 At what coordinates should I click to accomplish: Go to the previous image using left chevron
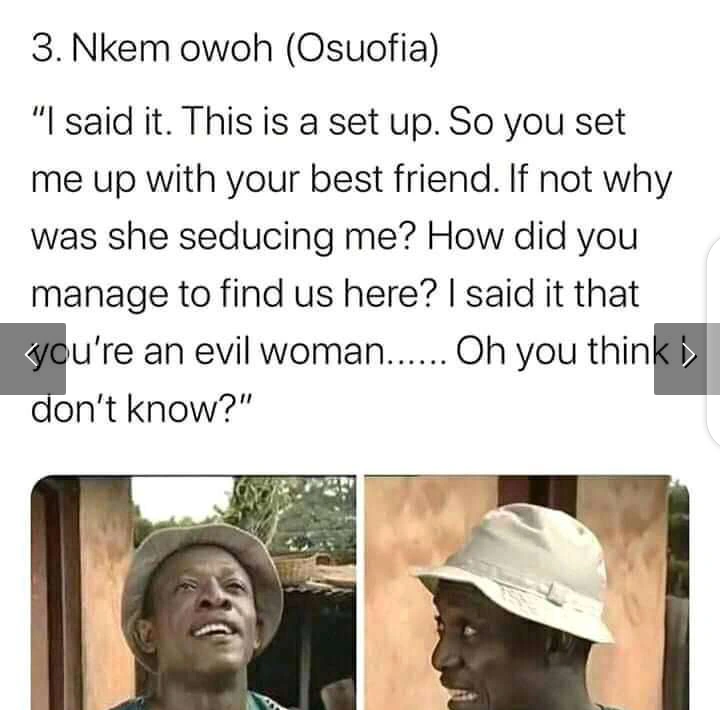pos(32,359)
